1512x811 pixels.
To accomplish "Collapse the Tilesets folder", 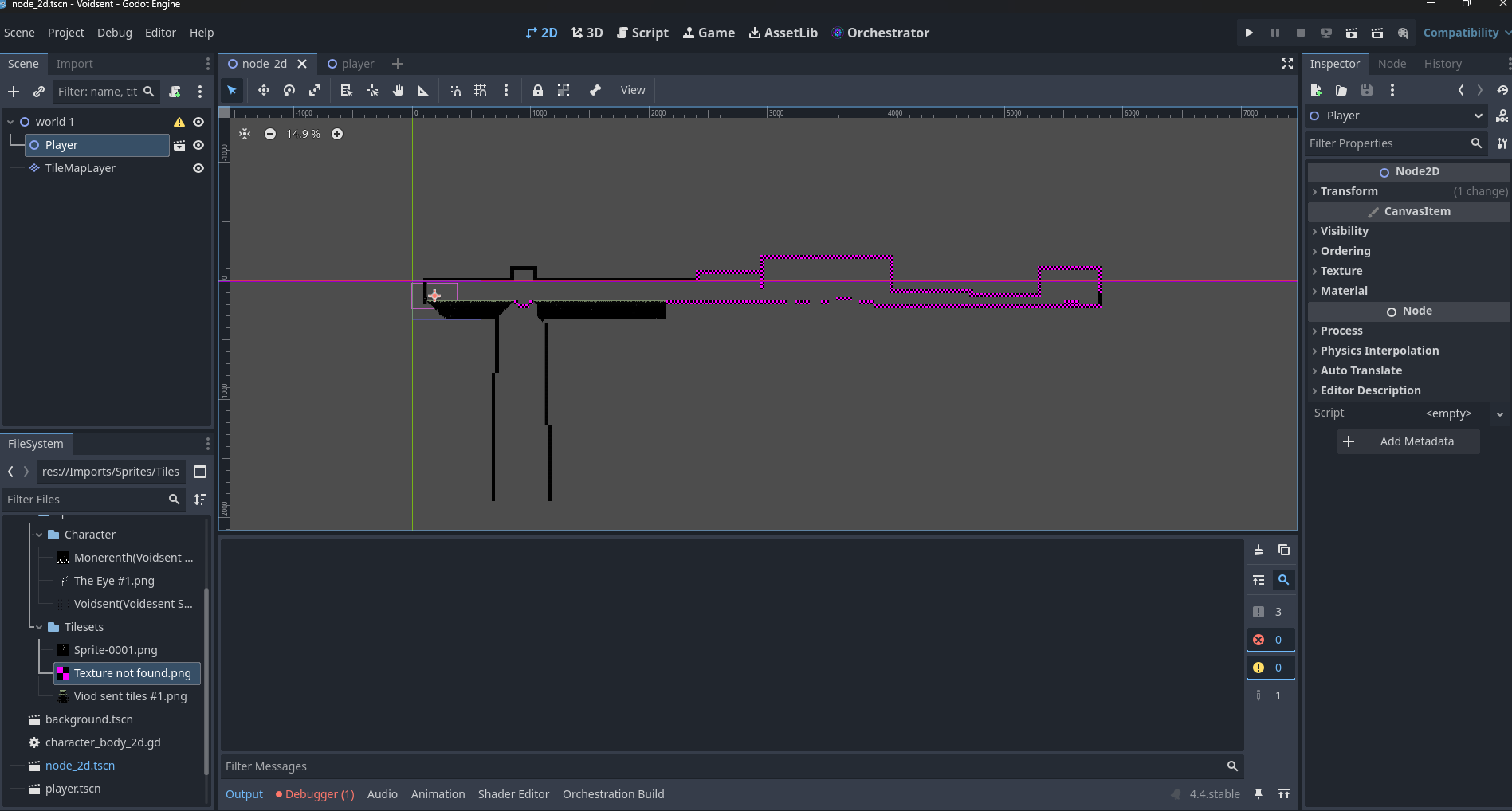I will [39, 627].
